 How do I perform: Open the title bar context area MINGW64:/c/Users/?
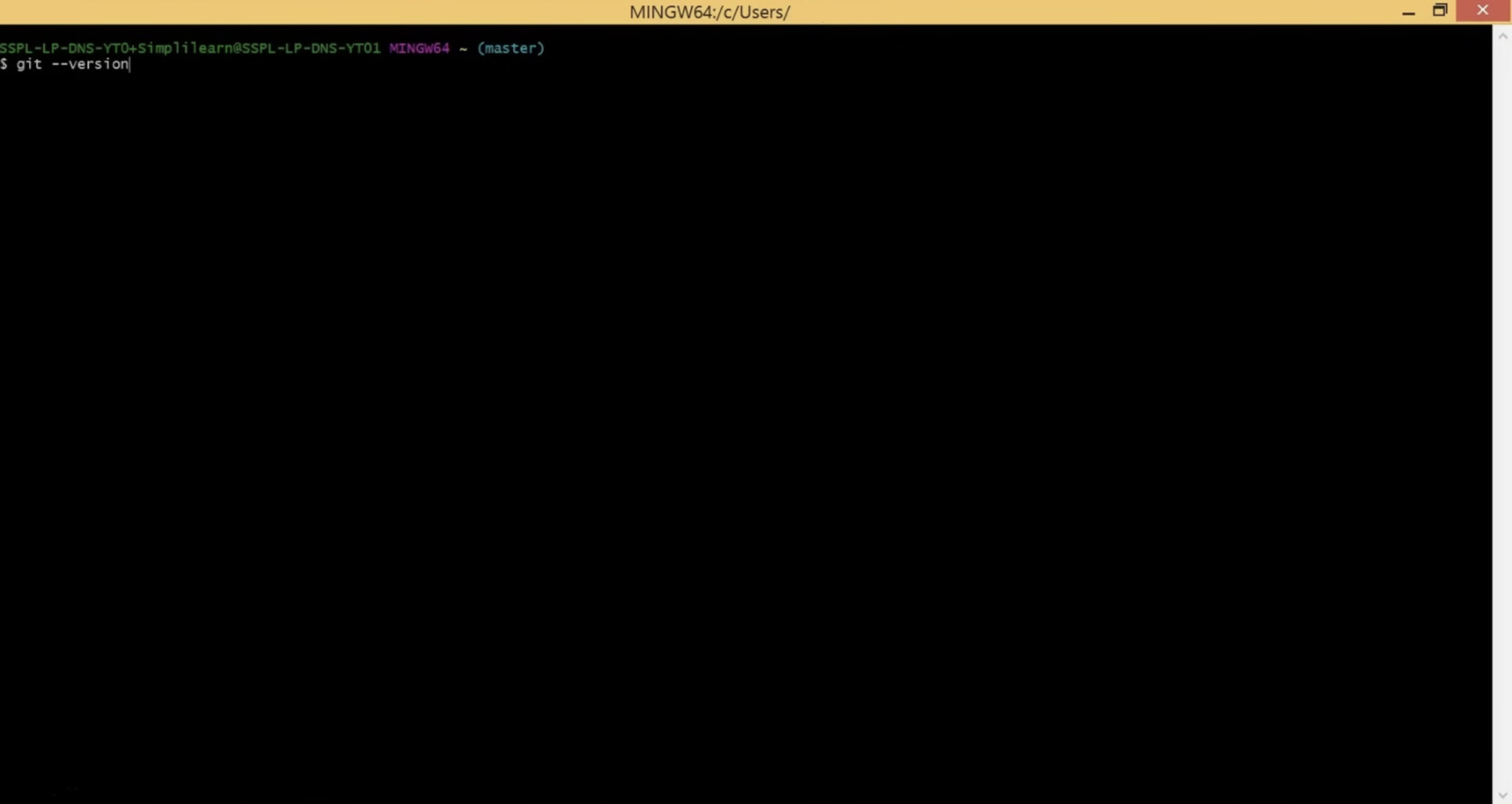(709, 11)
